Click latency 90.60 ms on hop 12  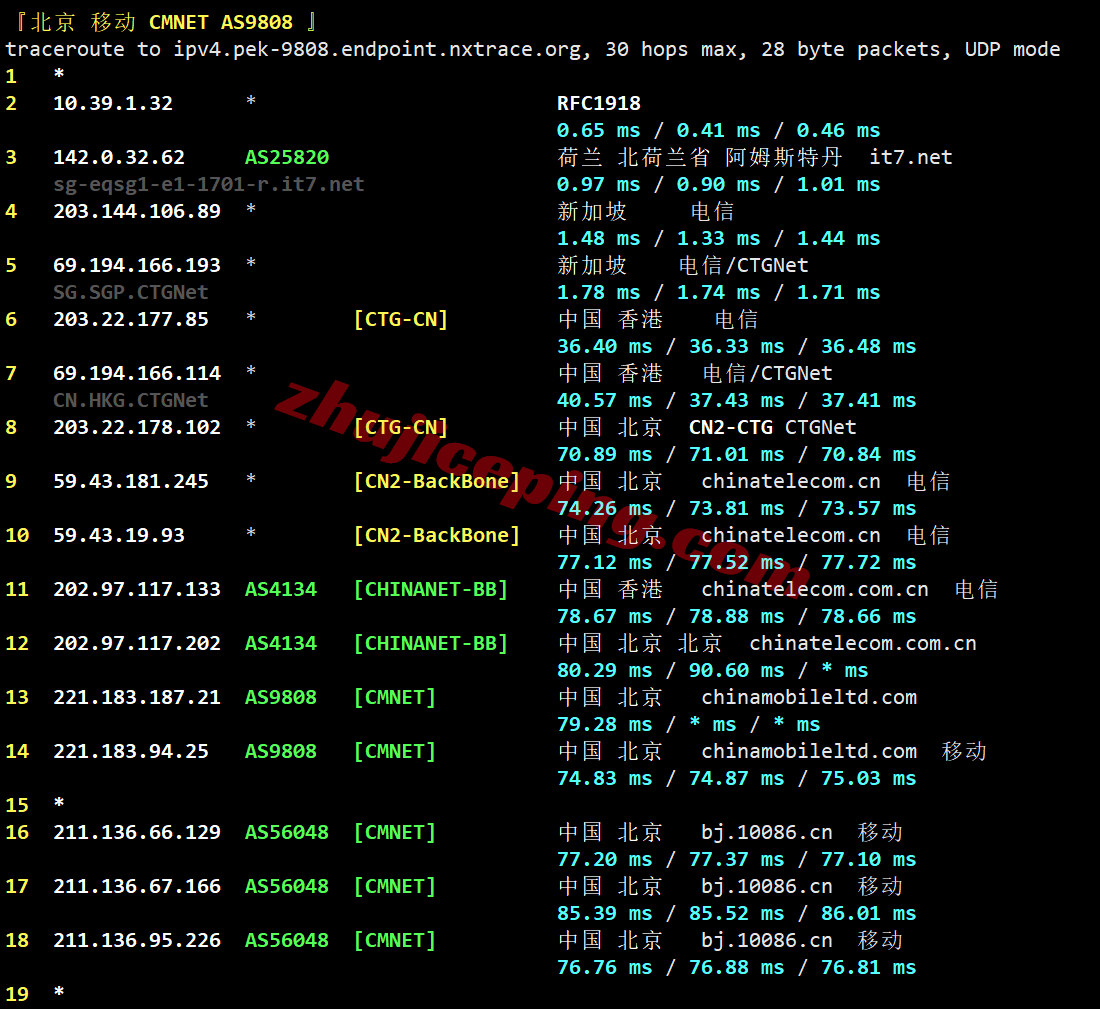(x=737, y=671)
